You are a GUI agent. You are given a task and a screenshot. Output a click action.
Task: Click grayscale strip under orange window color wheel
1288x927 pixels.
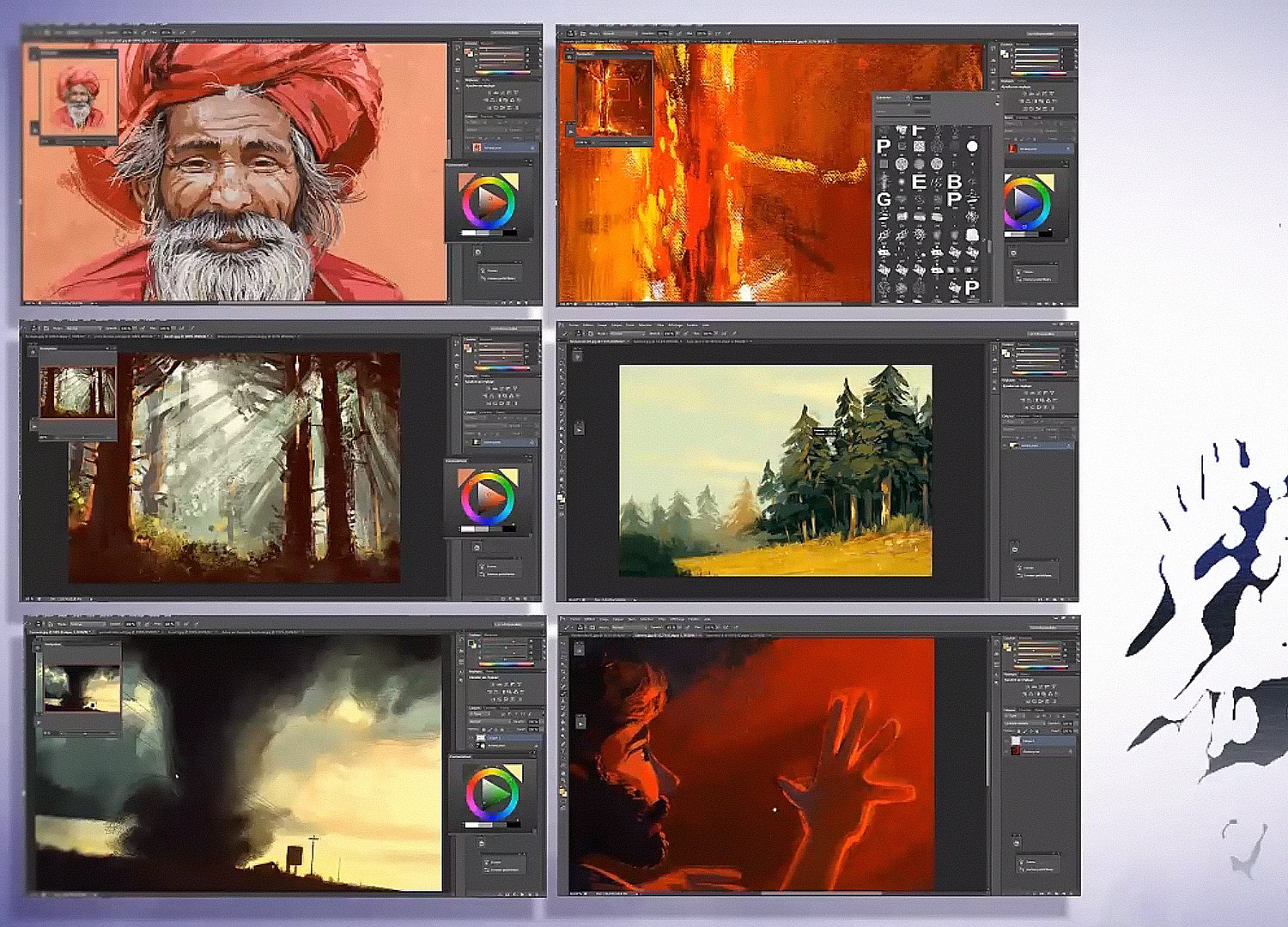(x=1028, y=234)
